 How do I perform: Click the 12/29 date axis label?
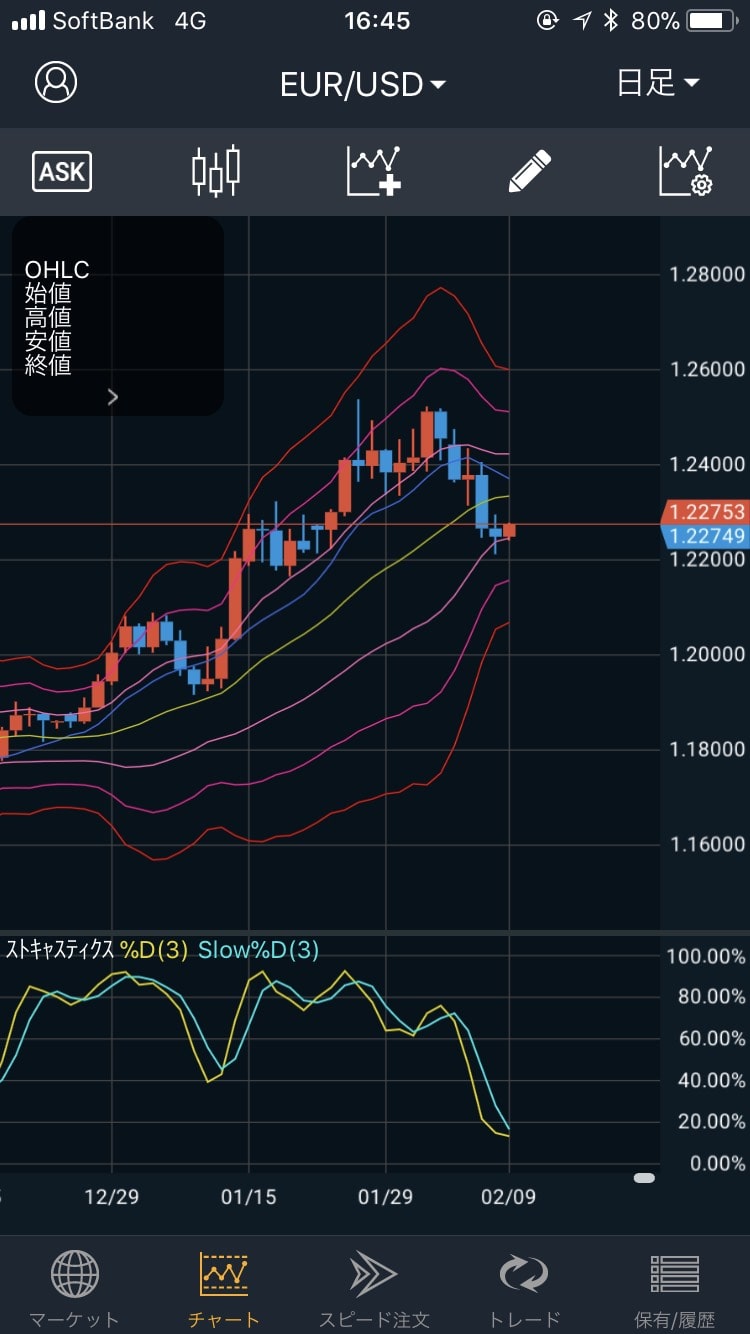pos(111,1196)
